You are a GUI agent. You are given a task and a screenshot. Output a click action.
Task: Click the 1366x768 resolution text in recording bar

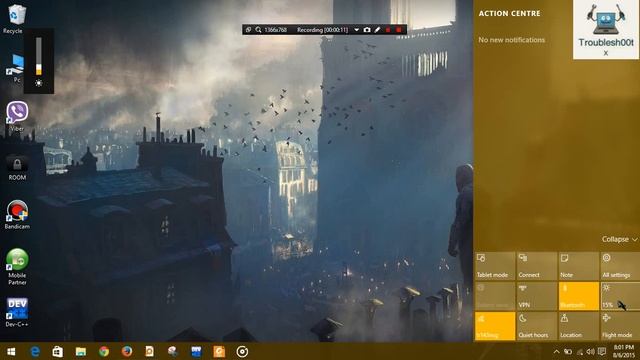[276, 30]
